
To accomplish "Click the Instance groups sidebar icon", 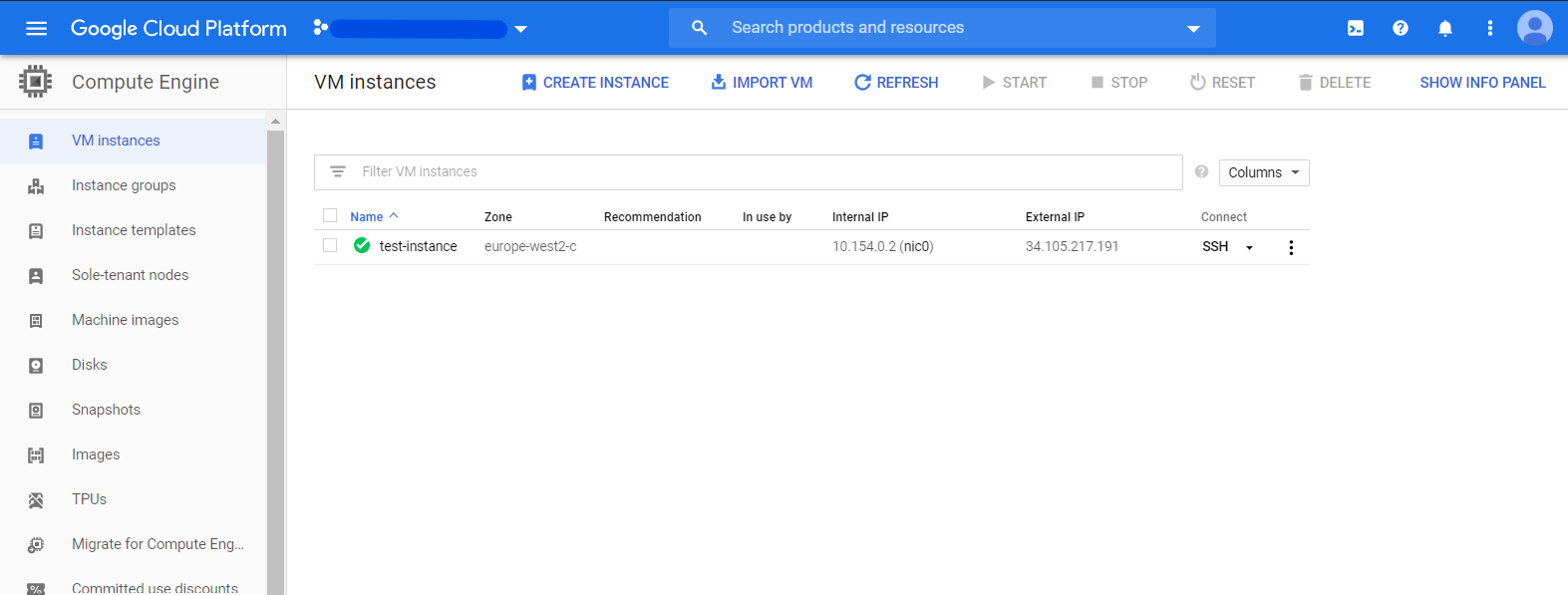I will click(36, 186).
